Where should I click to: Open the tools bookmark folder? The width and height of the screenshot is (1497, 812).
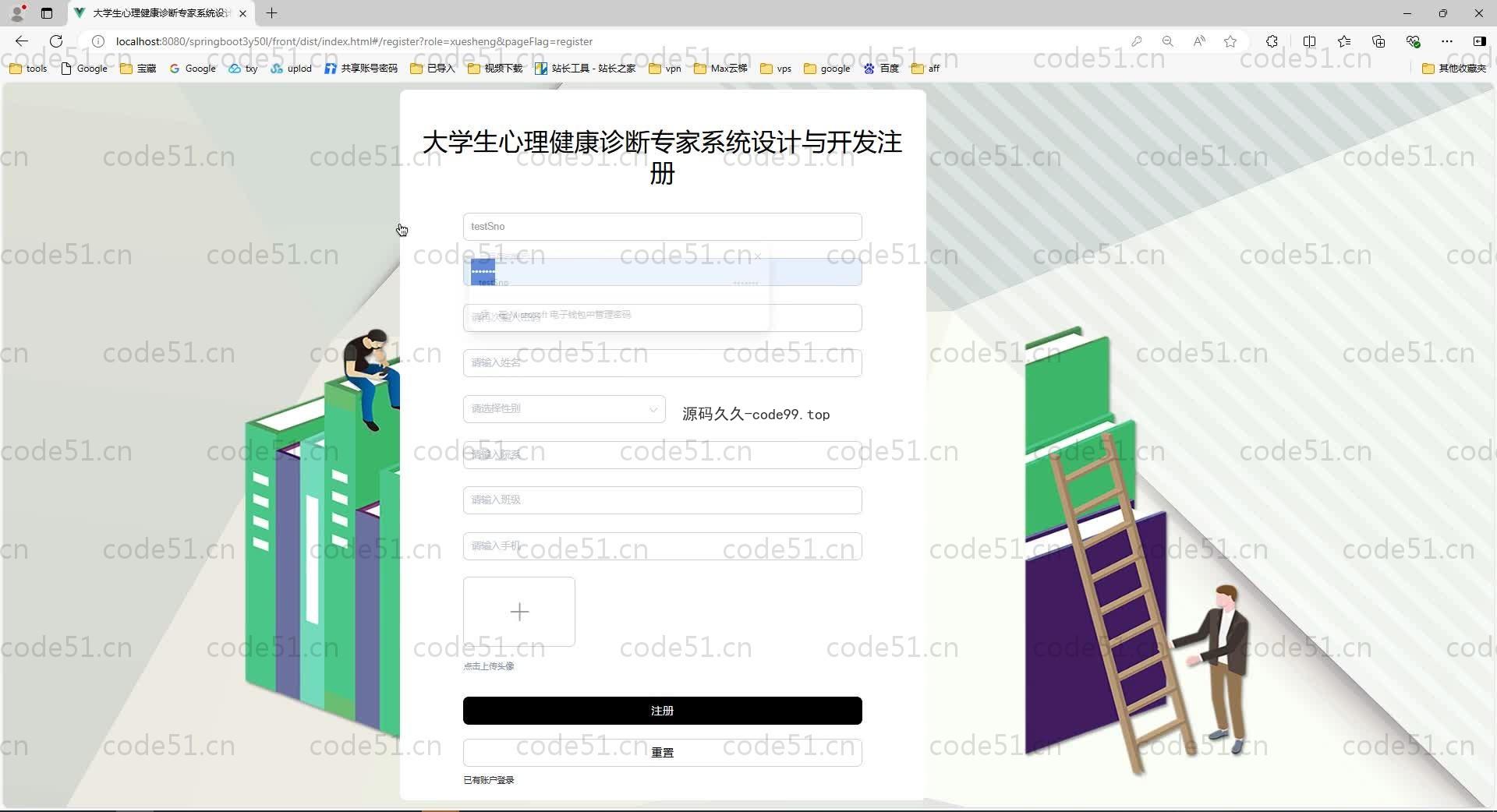[28, 69]
